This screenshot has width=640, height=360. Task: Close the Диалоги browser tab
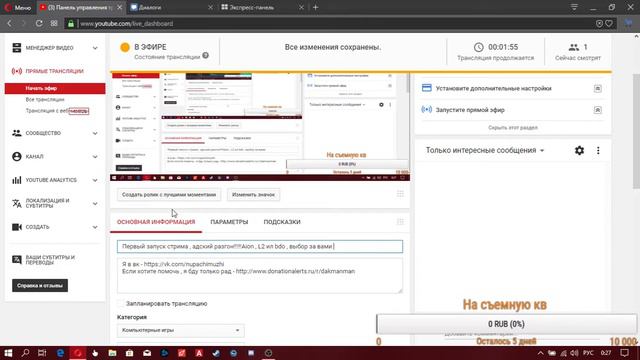point(211,7)
